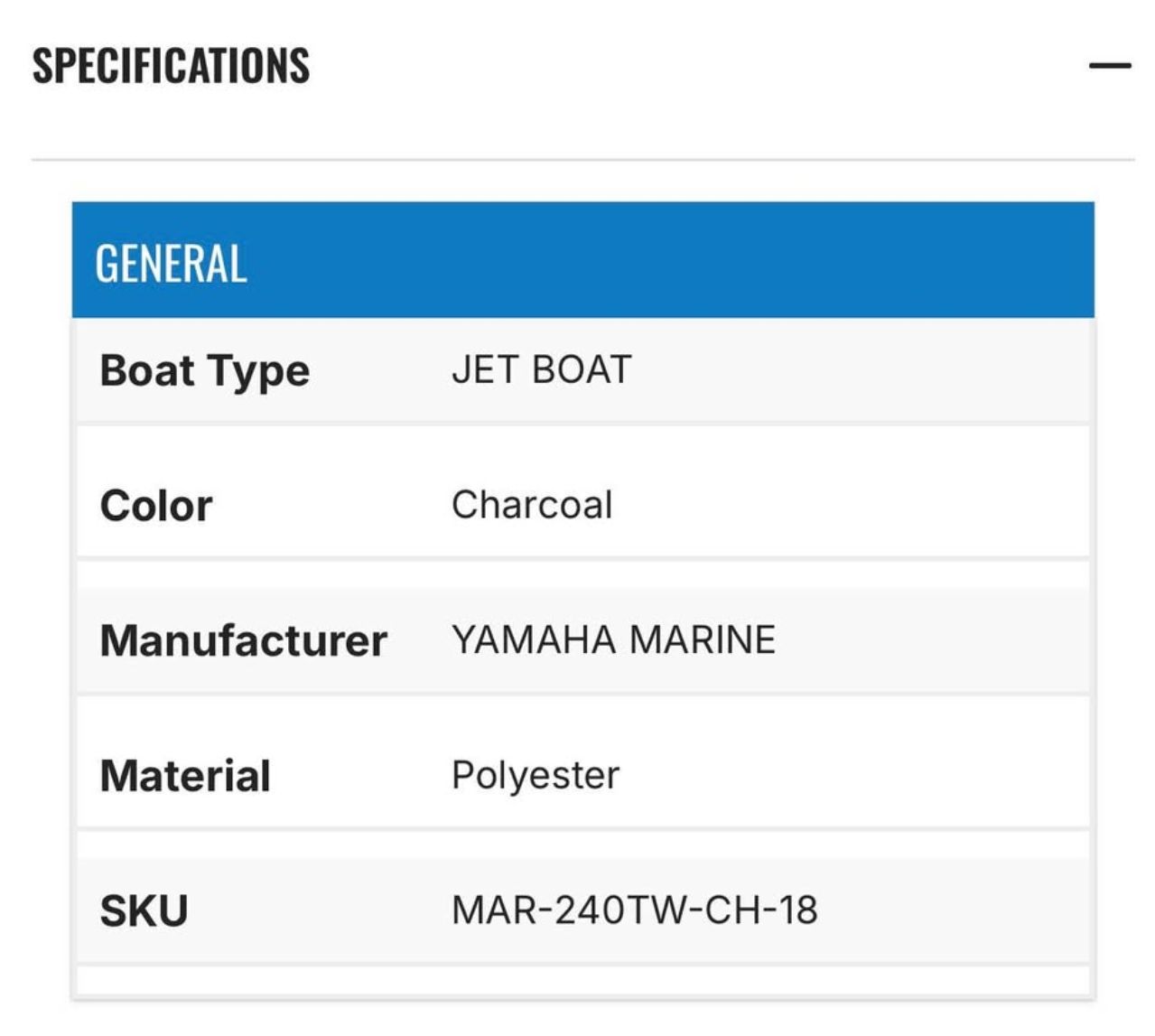Image resolution: width=1155 pixels, height=1036 pixels.
Task: Click the word JET in boat type value
Action: tap(484, 370)
